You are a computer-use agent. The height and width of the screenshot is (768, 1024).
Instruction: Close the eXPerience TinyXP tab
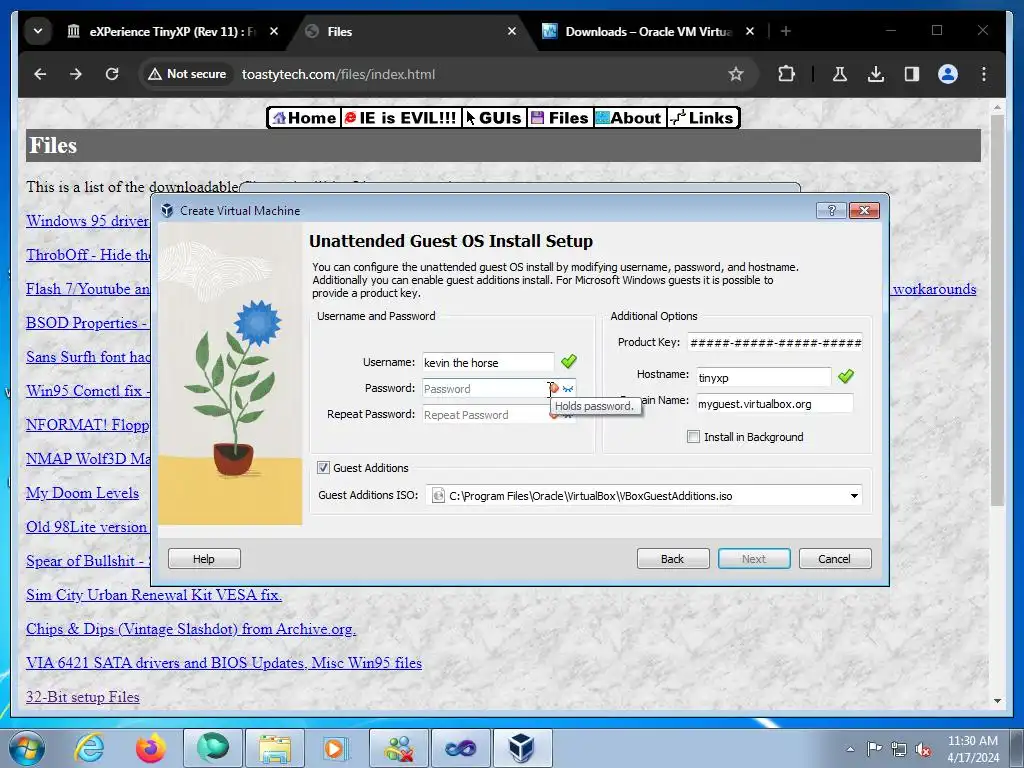tap(274, 31)
